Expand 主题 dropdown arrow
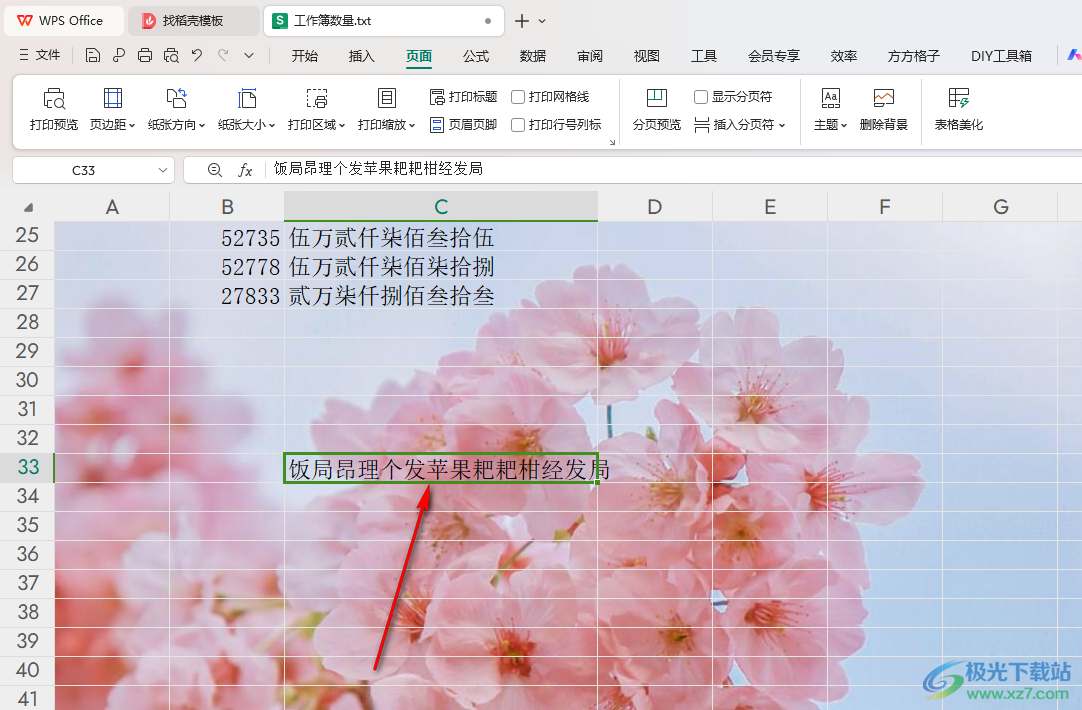Viewport: 1082px width, 710px height. [x=843, y=126]
